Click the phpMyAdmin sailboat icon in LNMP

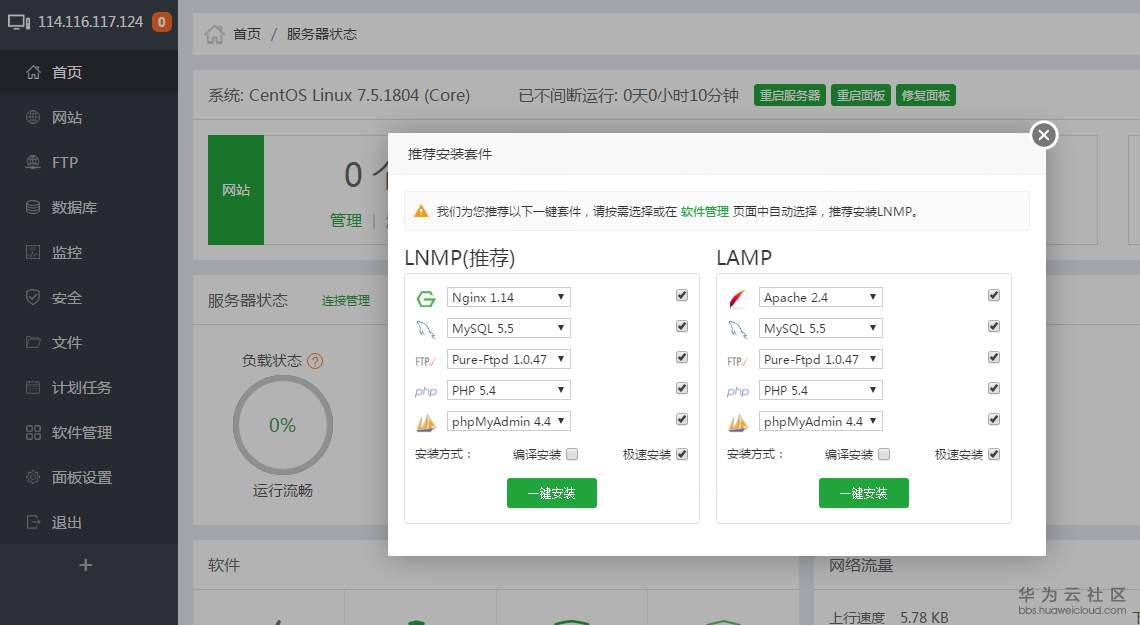(425, 422)
